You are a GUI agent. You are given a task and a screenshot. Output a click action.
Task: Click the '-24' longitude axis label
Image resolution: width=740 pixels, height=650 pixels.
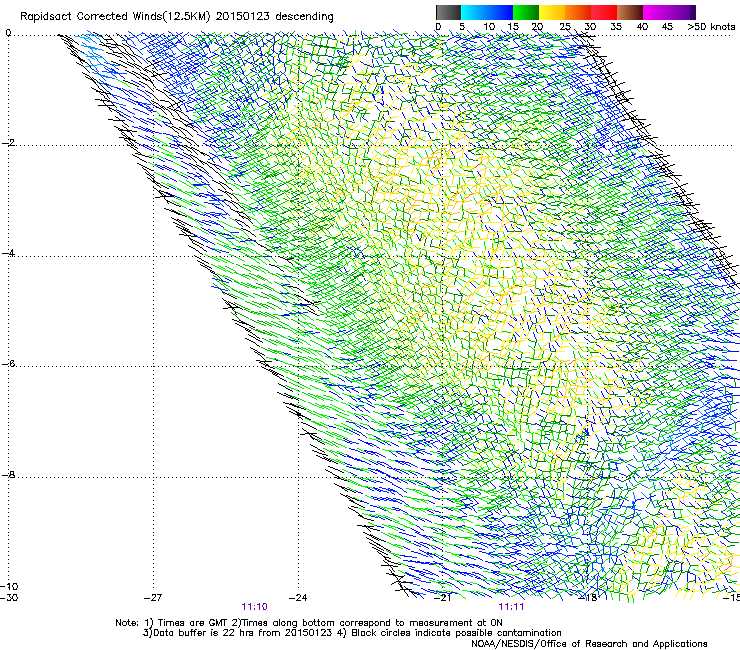[298, 598]
